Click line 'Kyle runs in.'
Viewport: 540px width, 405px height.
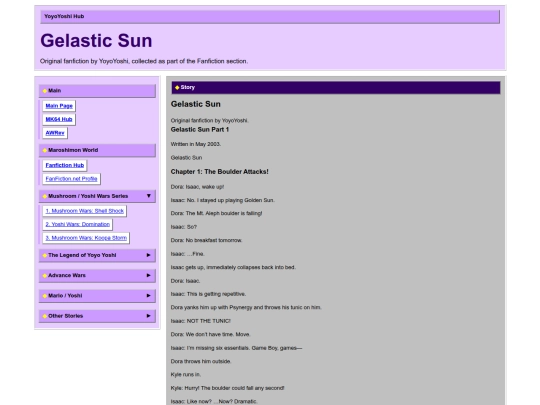[x=186, y=374]
